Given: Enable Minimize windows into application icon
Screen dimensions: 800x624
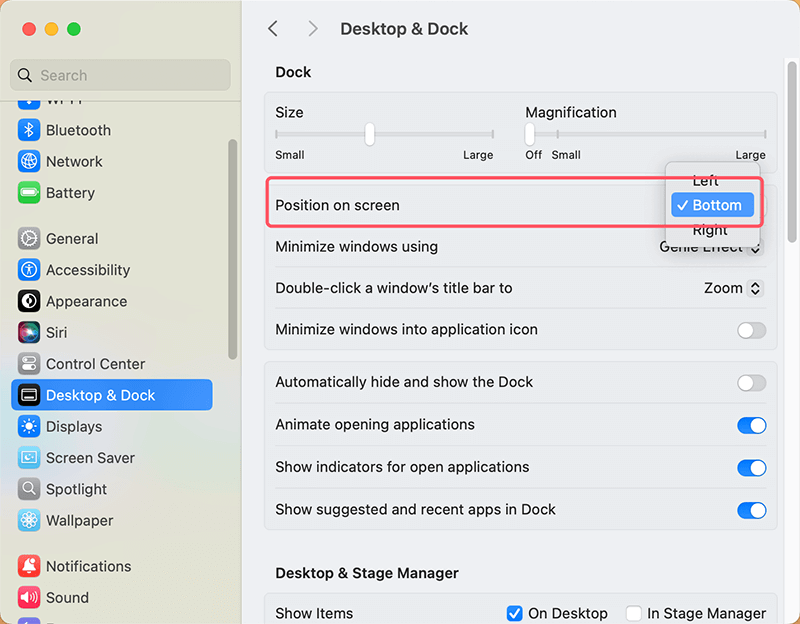Looking at the screenshot, I should click(751, 330).
